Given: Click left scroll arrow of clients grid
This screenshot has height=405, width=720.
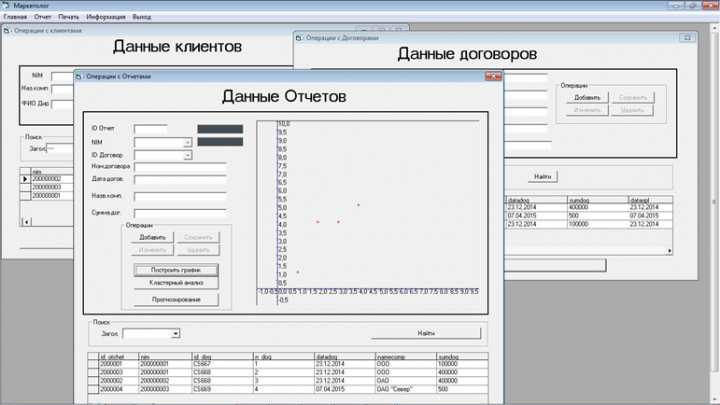Looking at the screenshot, I should pos(26,222).
